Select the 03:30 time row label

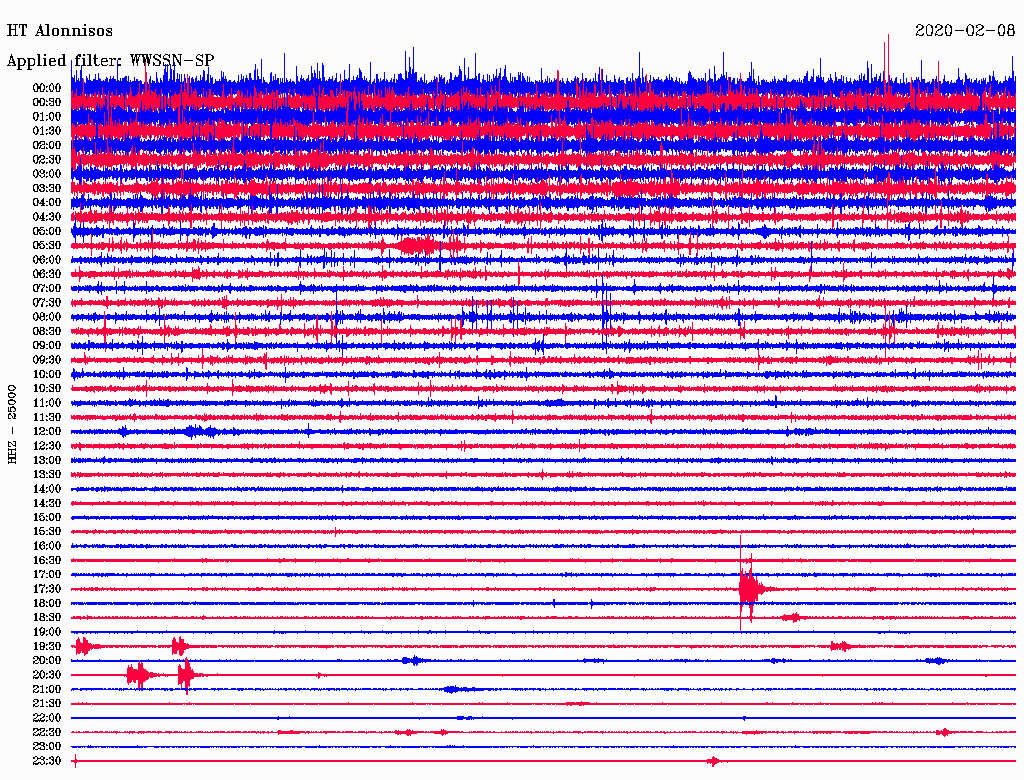pos(47,189)
